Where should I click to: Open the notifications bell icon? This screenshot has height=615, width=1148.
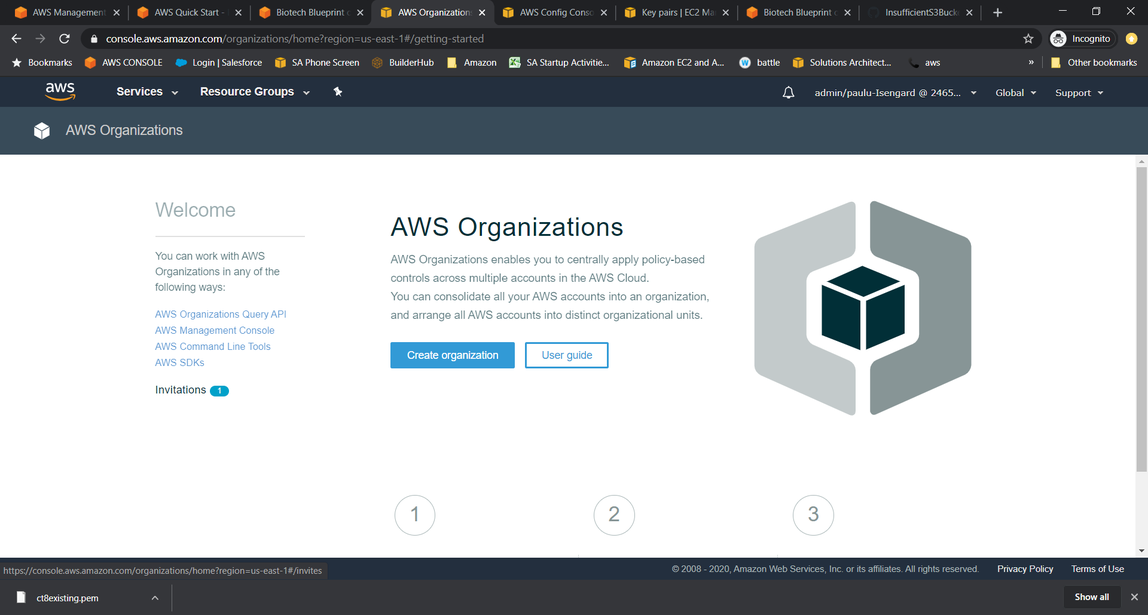point(789,93)
